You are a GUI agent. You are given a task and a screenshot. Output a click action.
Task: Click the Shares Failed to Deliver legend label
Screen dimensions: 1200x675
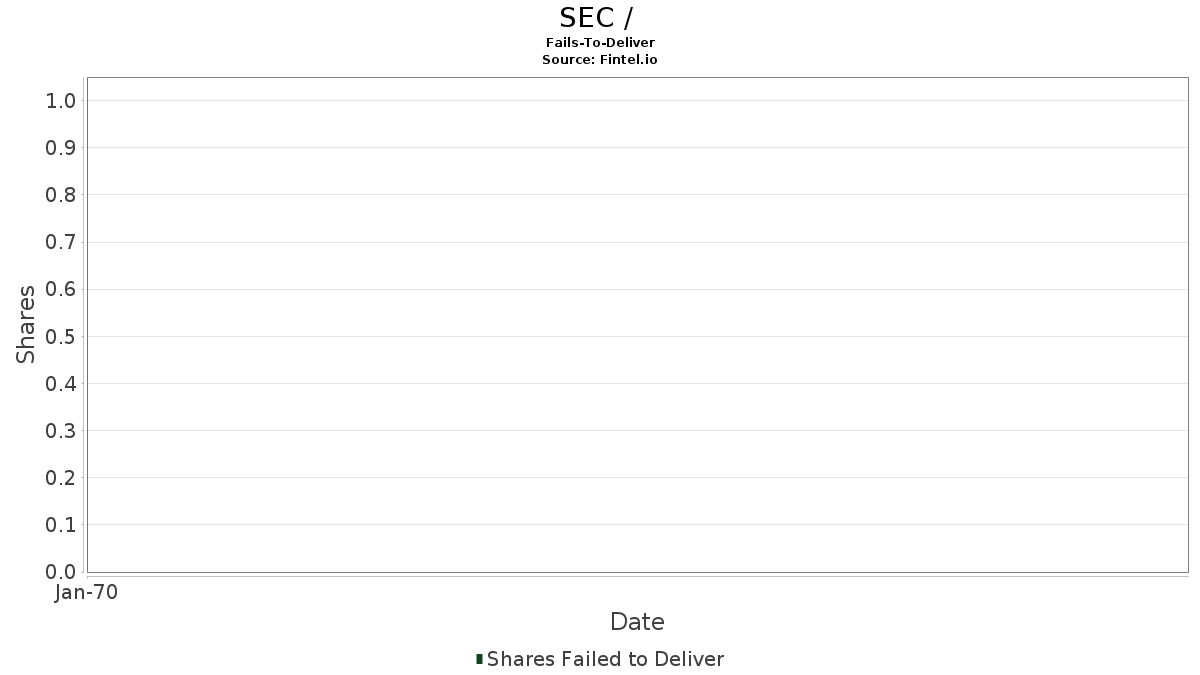click(x=605, y=659)
